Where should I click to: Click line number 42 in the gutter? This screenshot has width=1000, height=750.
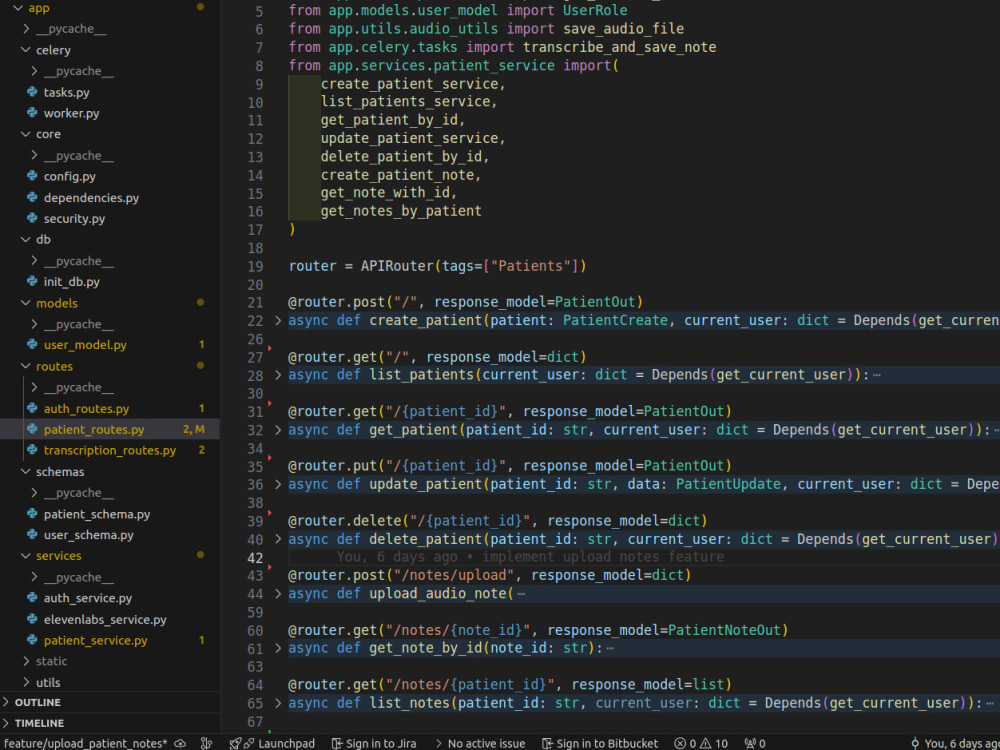255,558
